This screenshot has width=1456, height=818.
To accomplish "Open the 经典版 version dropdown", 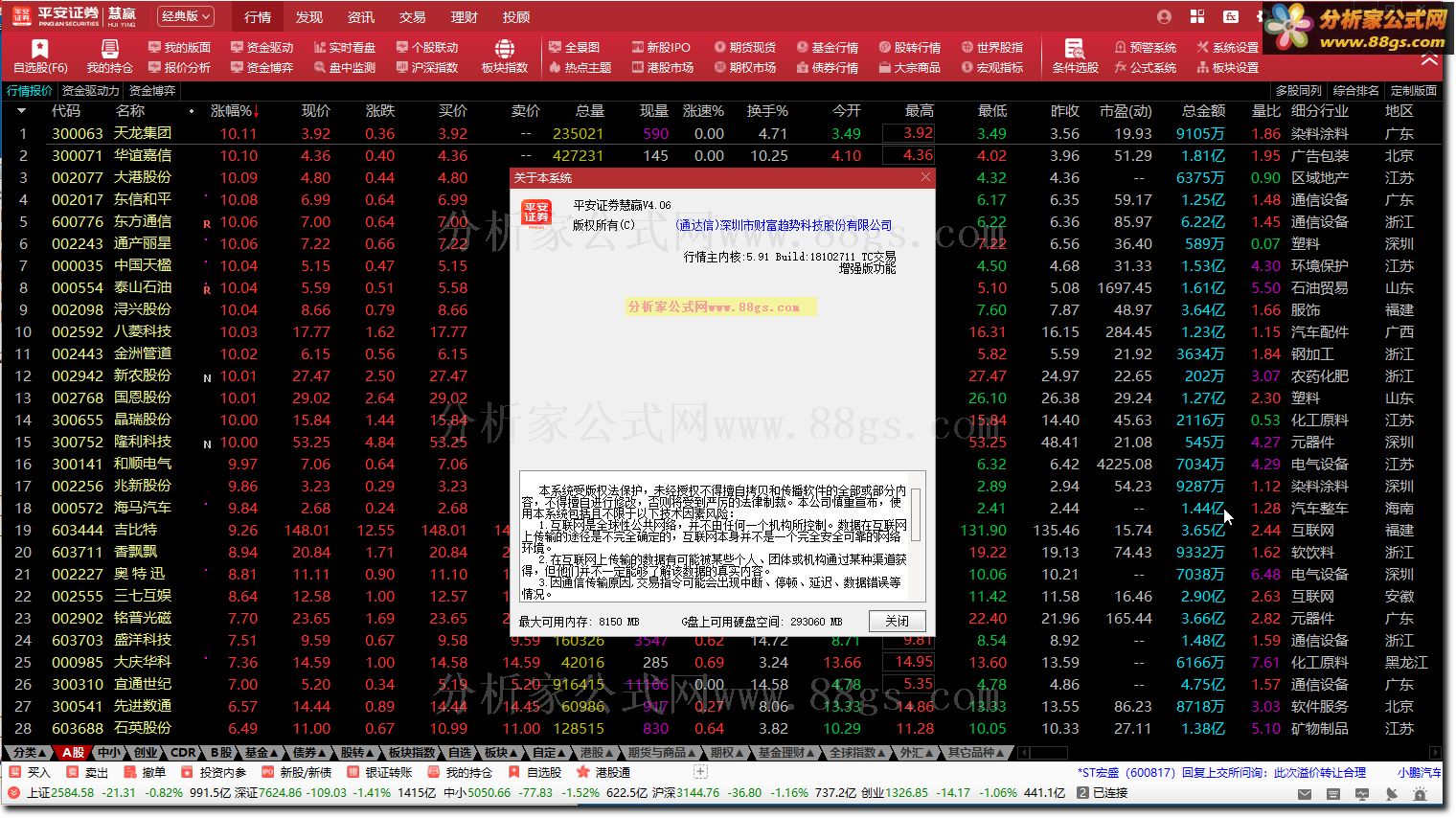I will click(186, 16).
